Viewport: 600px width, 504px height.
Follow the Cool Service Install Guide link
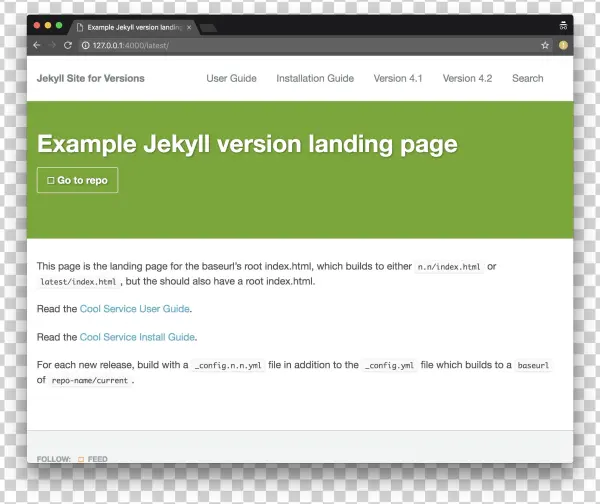(x=137, y=337)
